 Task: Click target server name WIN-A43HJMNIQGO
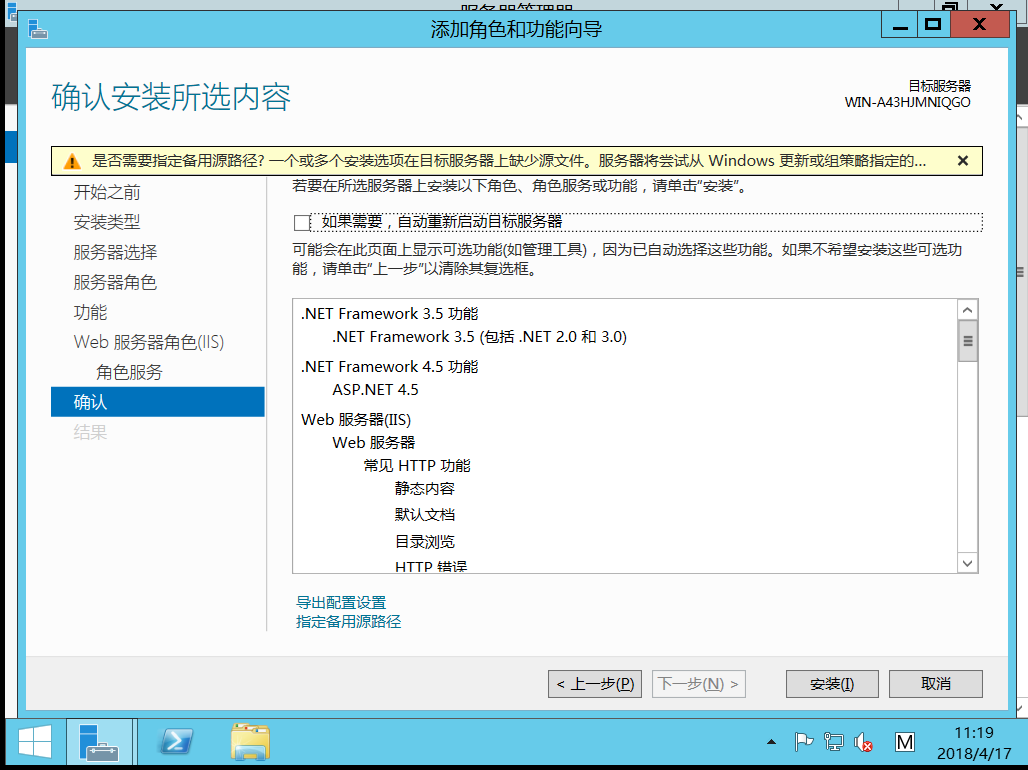907,102
